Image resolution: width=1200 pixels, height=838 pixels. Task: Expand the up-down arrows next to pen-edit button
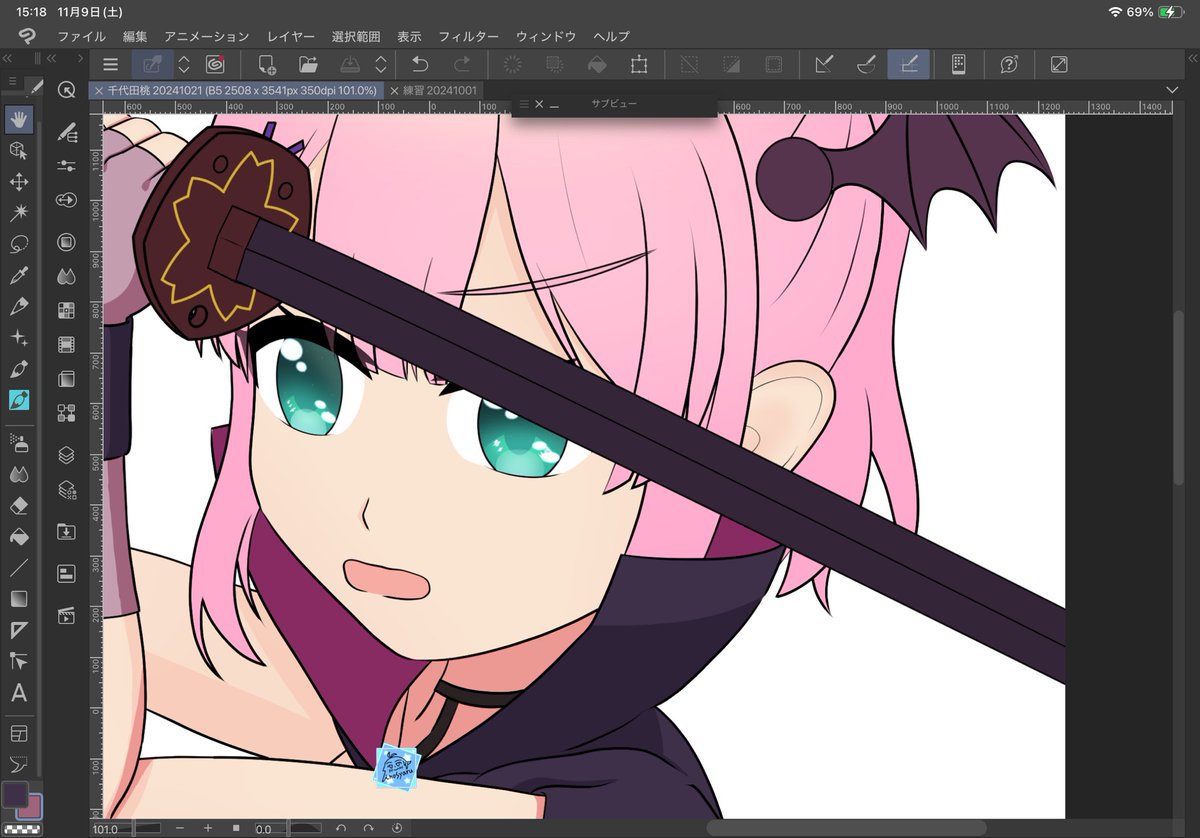184,65
